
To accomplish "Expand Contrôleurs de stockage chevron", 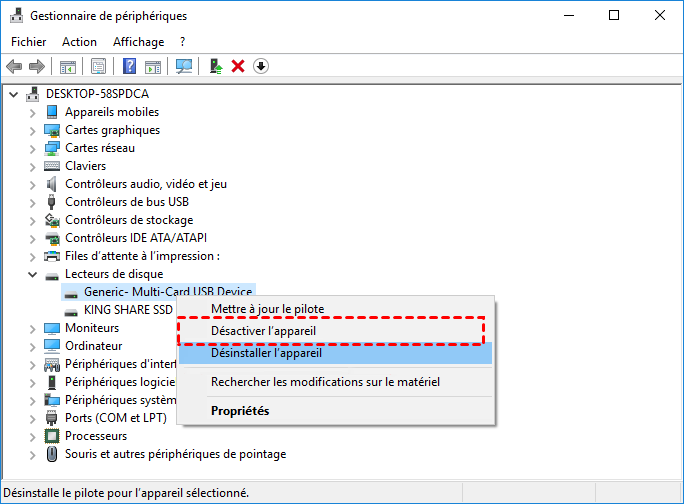I will tap(33, 221).
